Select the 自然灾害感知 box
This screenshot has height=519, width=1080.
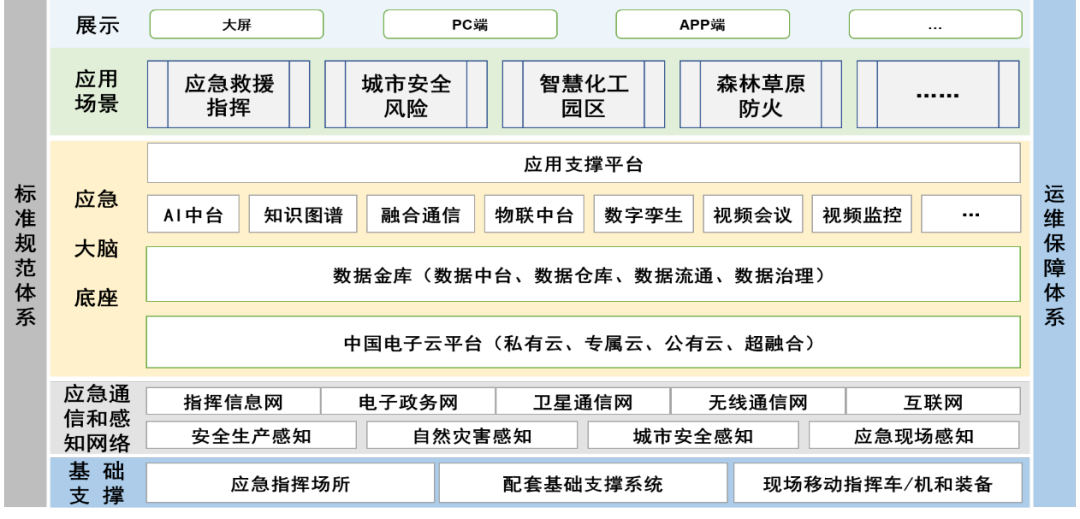click(x=472, y=436)
